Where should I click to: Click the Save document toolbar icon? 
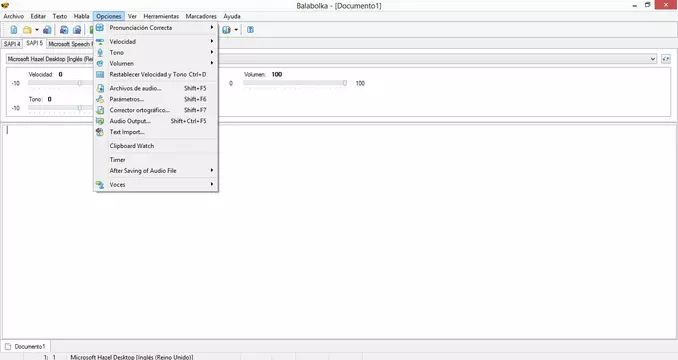[47, 30]
